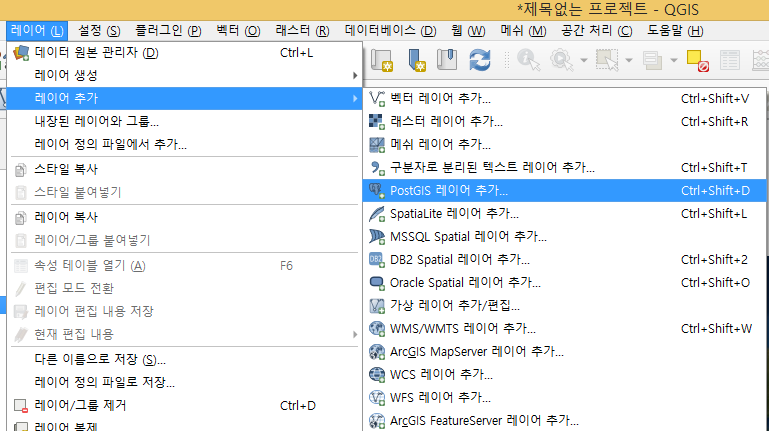Click the 레이어/그룹 제거 icon

coord(21,406)
